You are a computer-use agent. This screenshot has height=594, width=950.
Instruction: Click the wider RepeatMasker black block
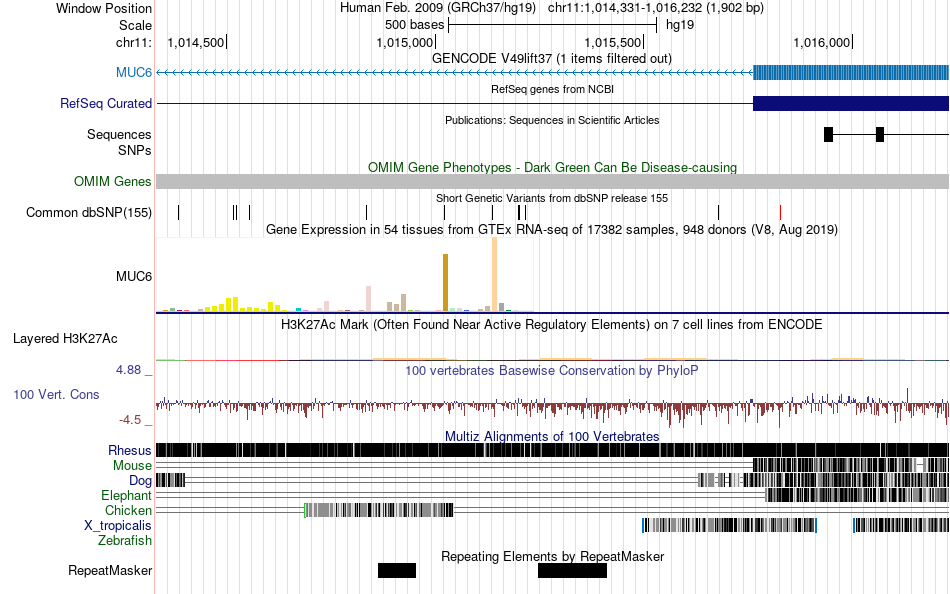pos(573,570)
